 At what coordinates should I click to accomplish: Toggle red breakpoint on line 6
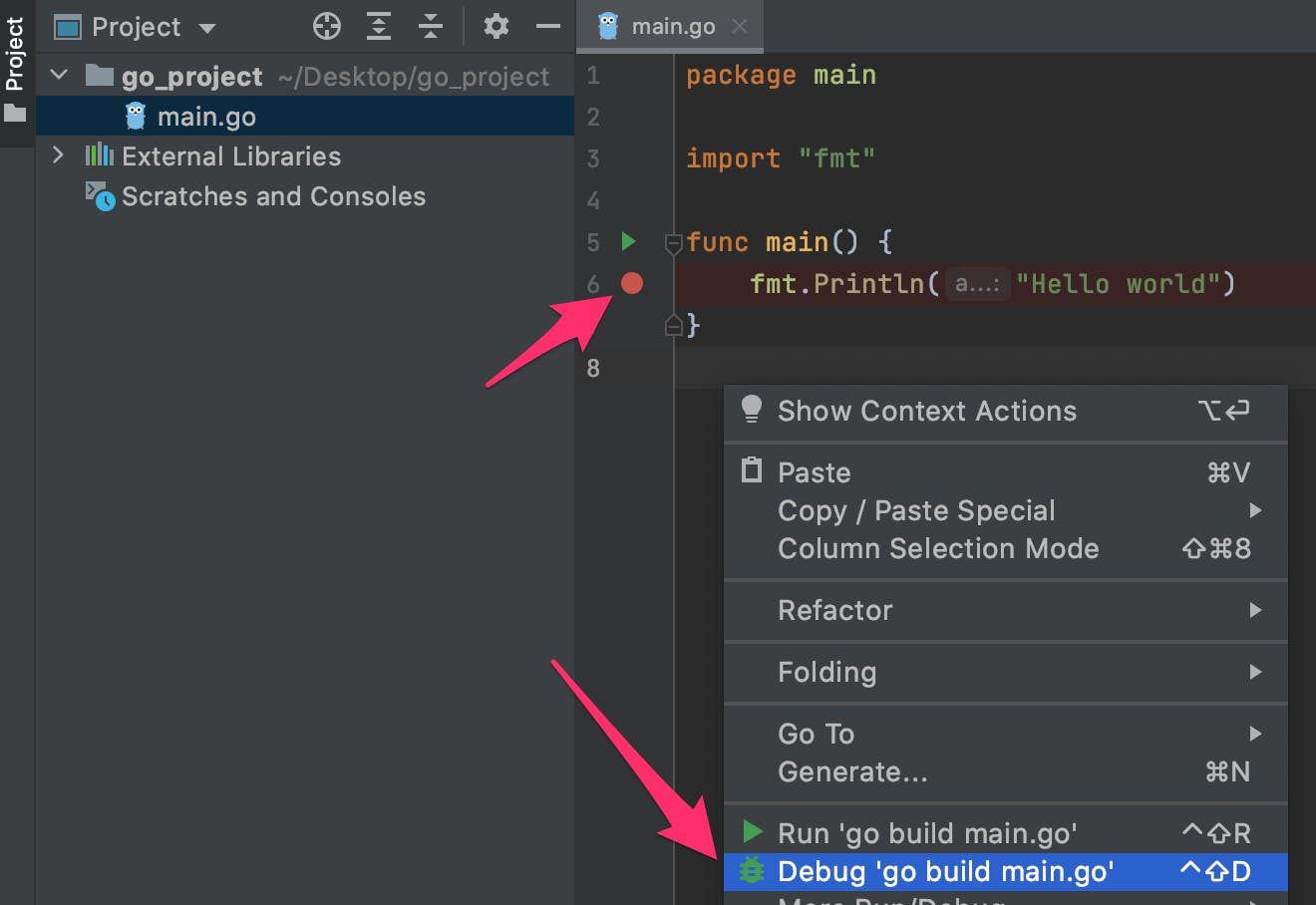pos(632,283)
